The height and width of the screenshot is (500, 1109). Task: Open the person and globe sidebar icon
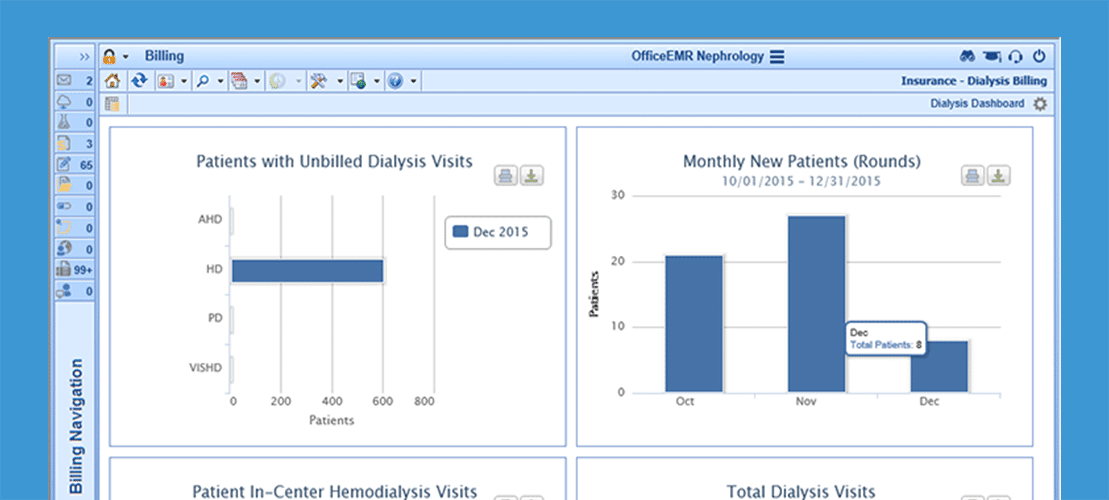click(64, 248)
